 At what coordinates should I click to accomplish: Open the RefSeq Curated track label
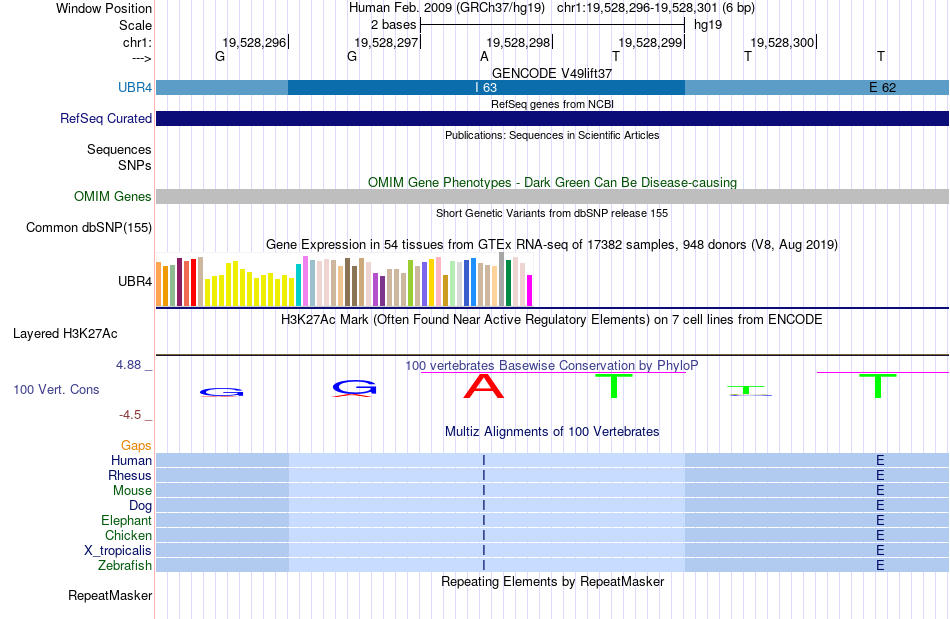106,118
